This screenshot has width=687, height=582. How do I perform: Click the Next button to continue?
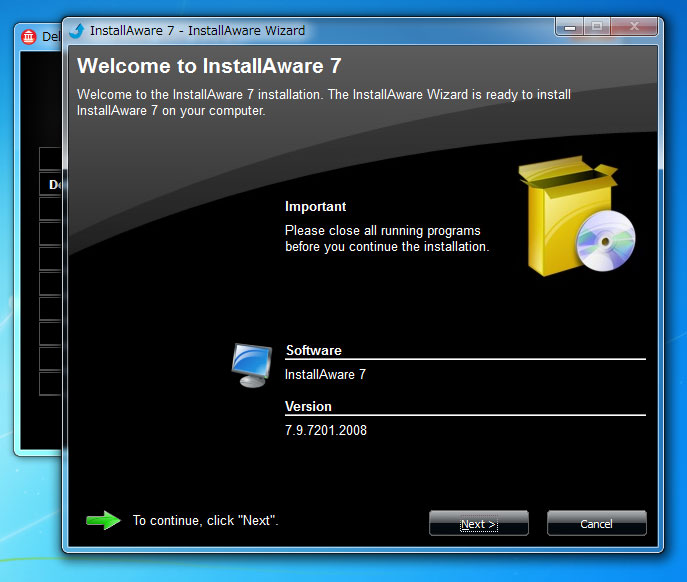479,523
